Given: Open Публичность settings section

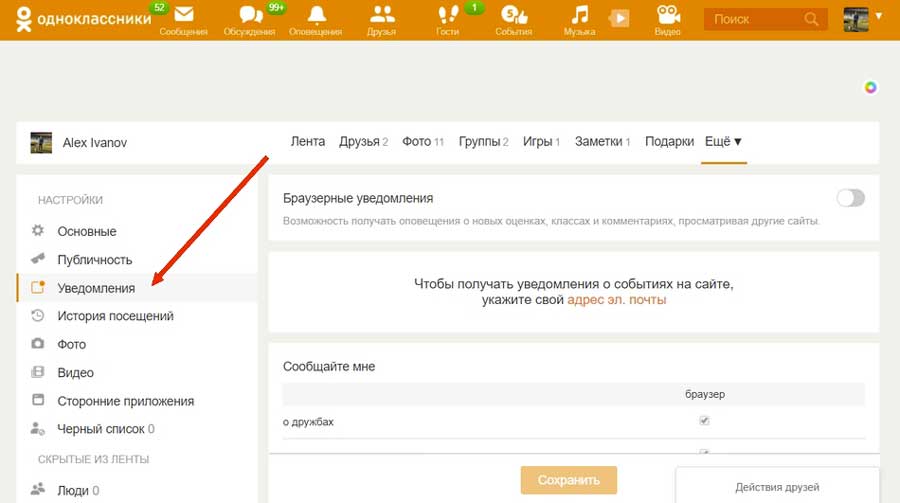Looking at the screenshot, I should point(95,260).
